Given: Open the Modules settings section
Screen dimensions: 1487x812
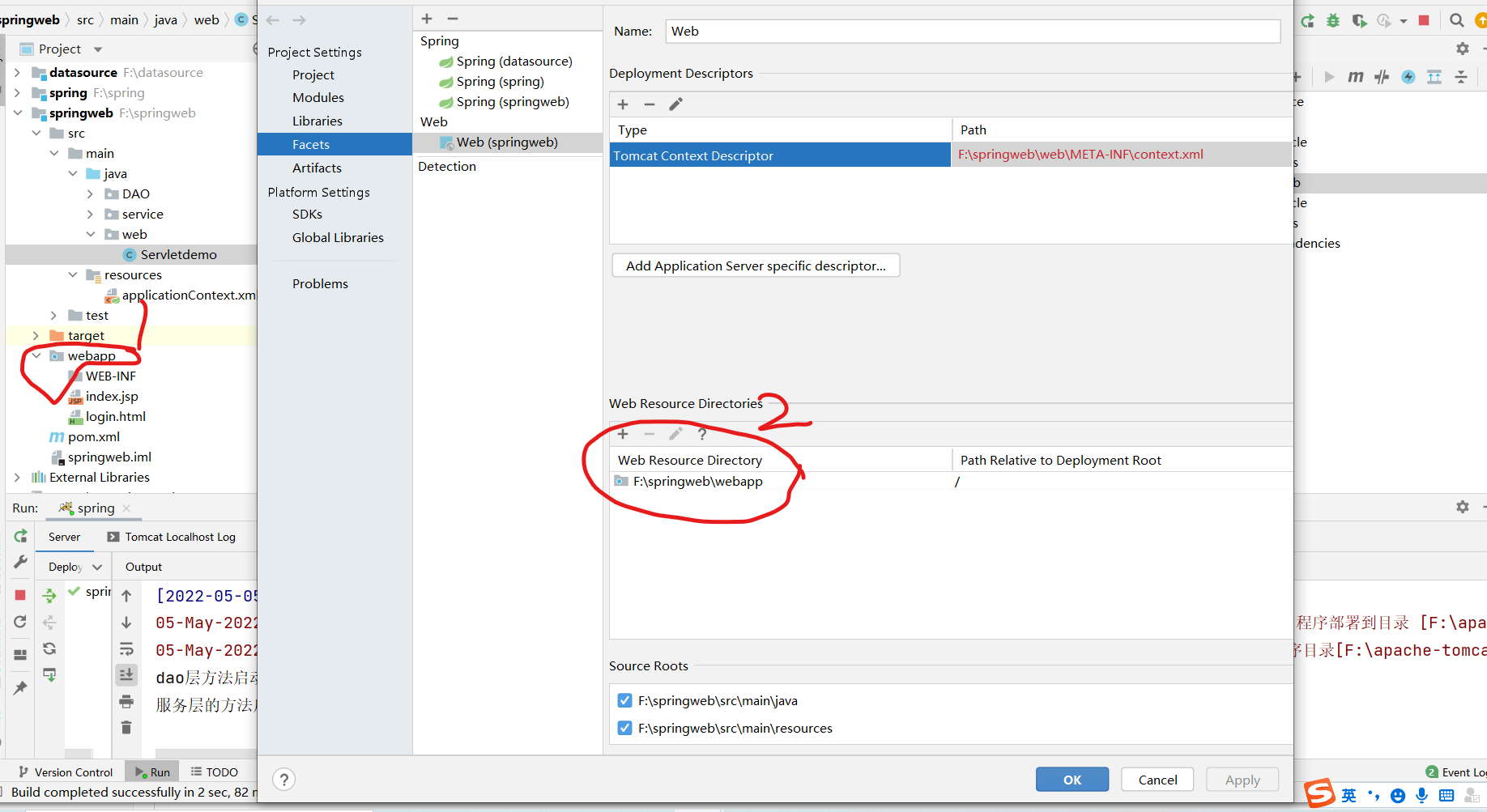Looking at the screenshot, I should pyautogui.click(x=318, y=98).
